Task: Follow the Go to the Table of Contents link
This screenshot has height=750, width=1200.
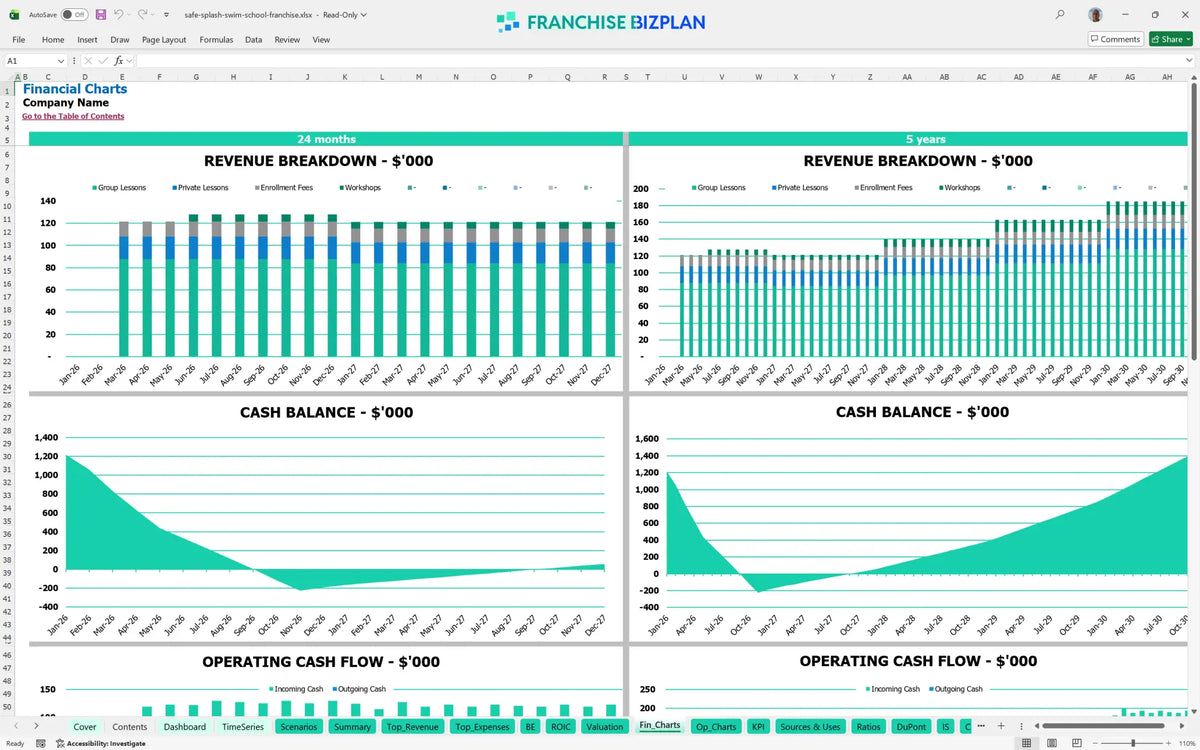Action: (x=73, y=116)
